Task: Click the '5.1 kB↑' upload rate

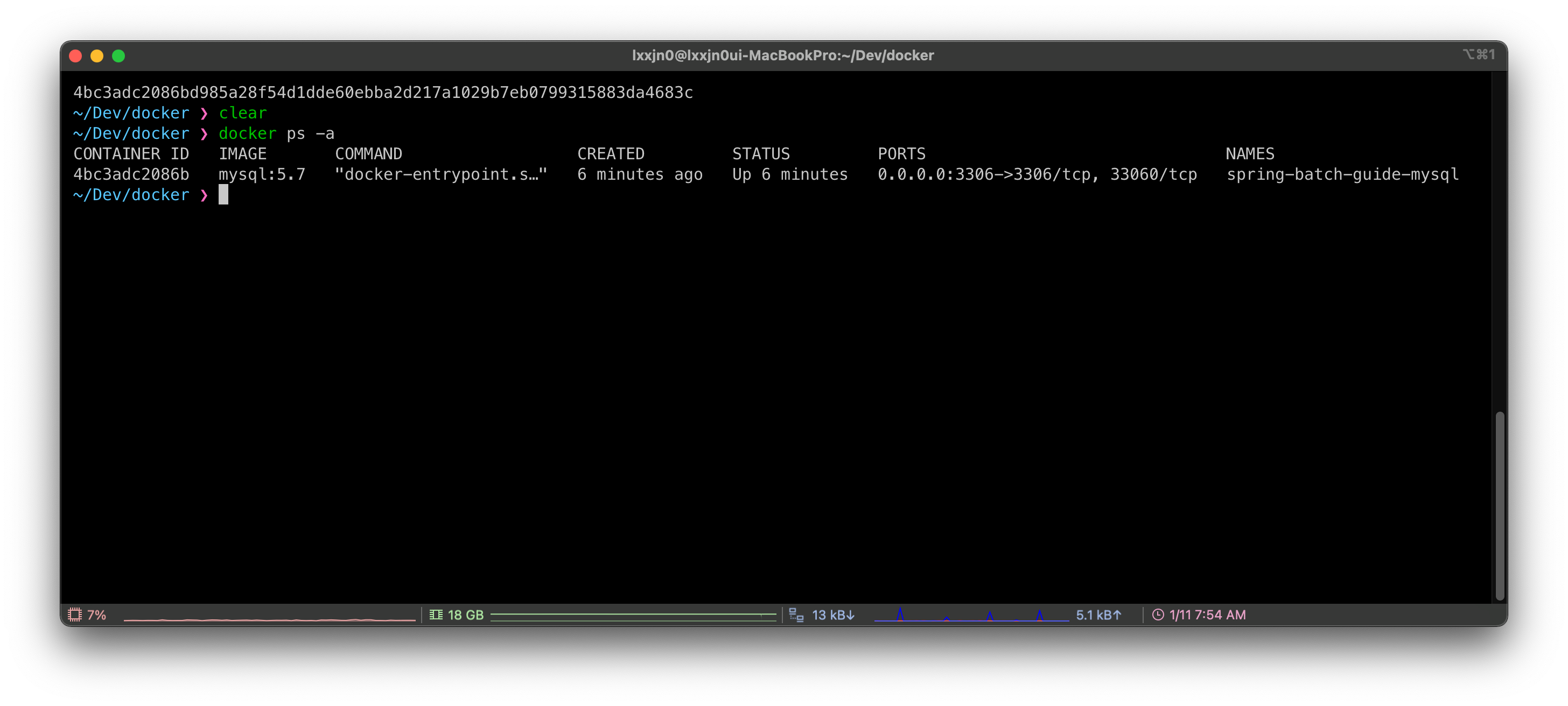Action: tap(1098, 615)
